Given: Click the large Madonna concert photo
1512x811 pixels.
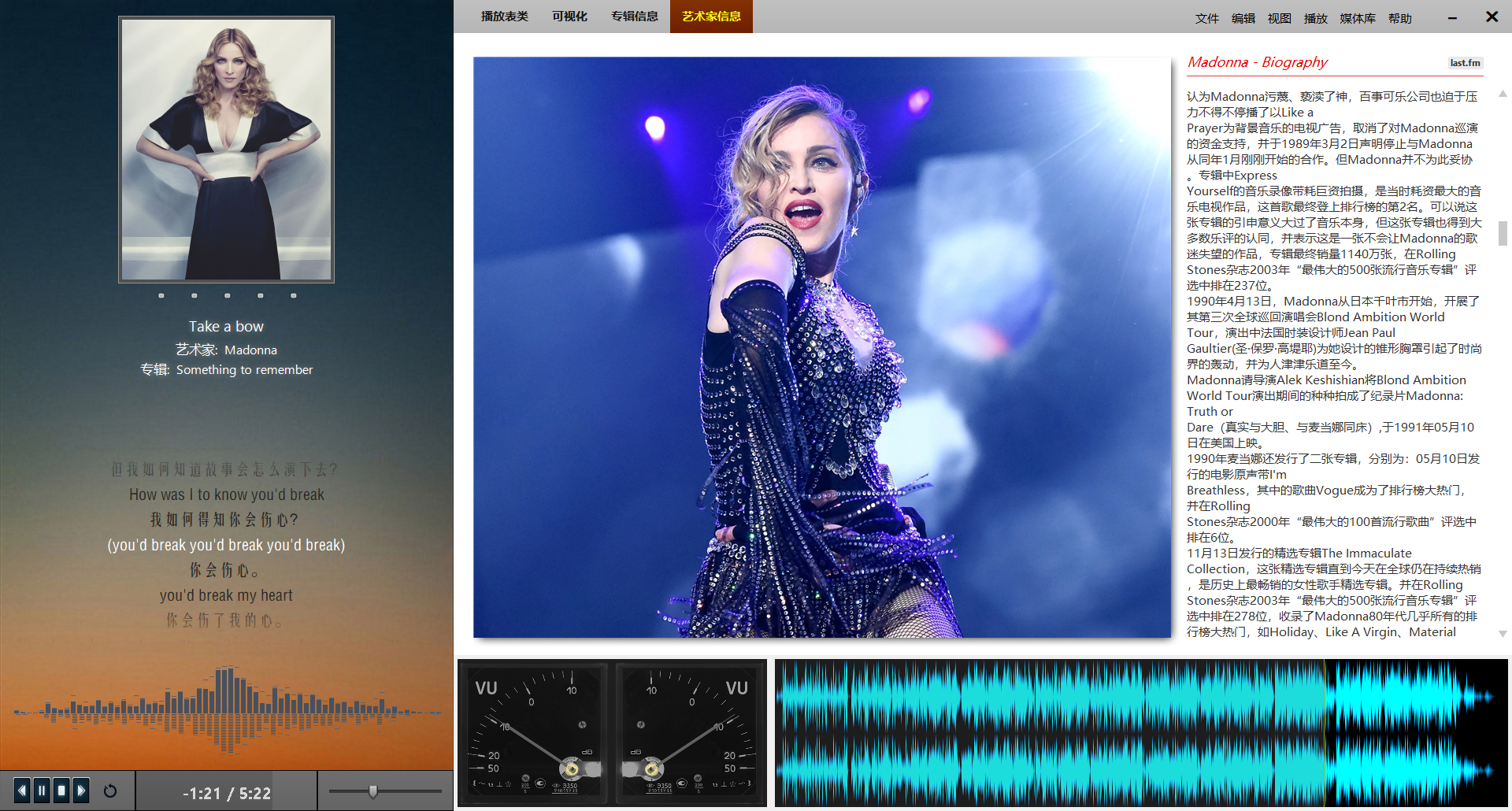Looking at the screenshot, I should [822, 347].
